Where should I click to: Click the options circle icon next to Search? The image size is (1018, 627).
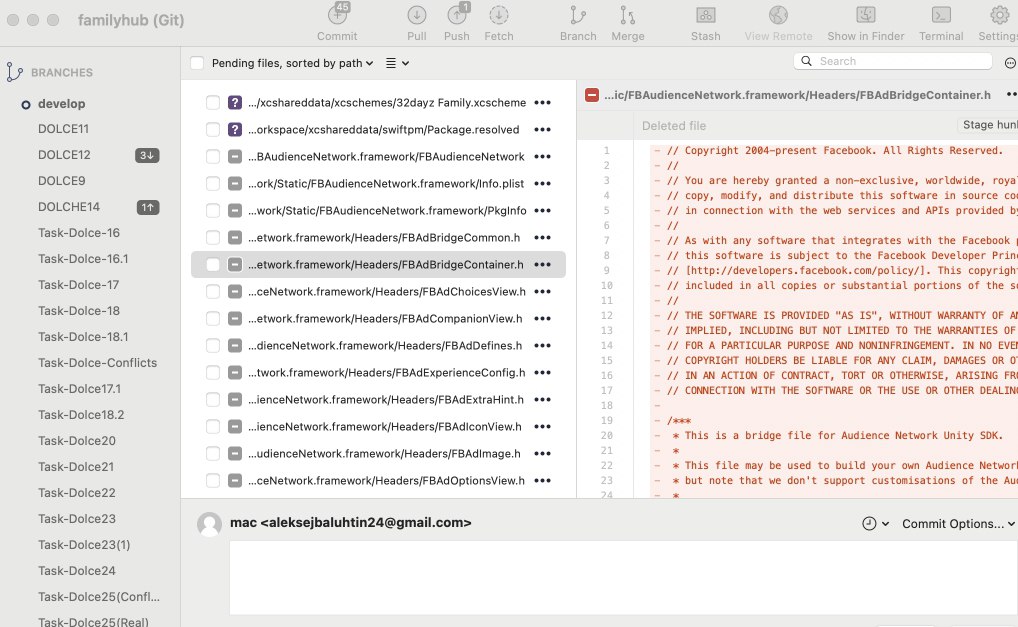[1010, 63]
